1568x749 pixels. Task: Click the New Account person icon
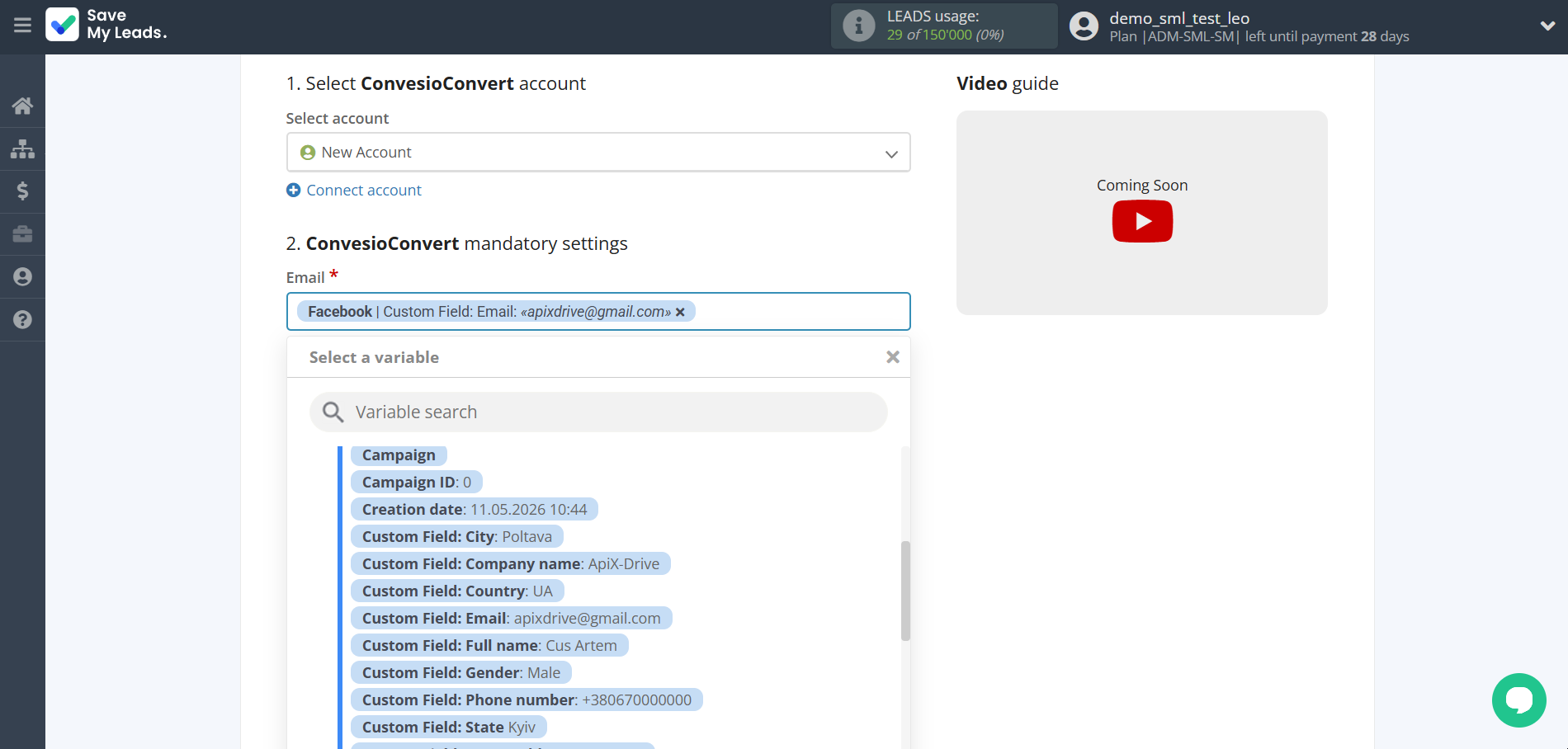(308, 153)
